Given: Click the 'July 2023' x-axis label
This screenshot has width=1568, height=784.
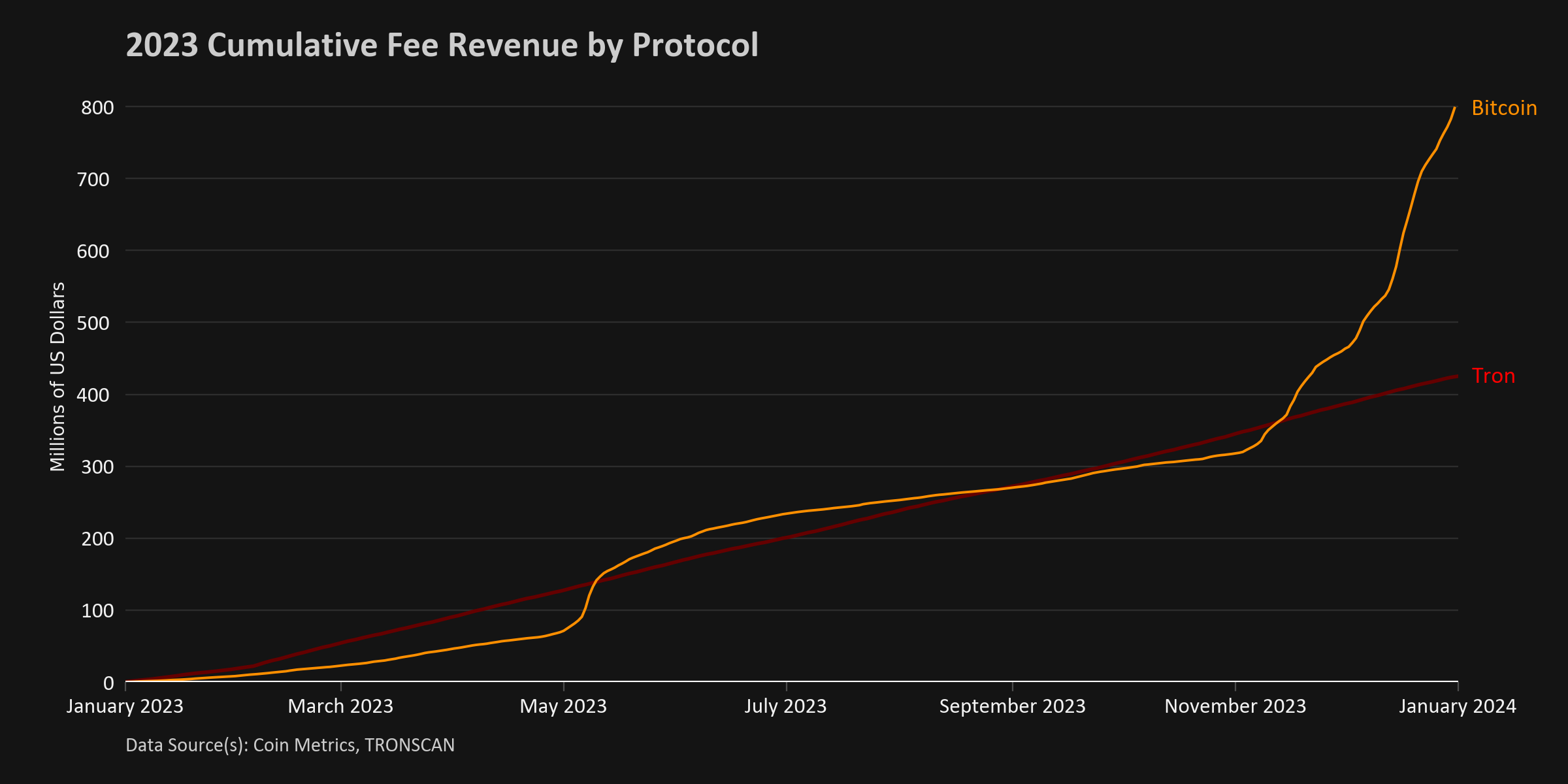Looking at the screenshot, I should pyautogui.click(x=785, y=706).
